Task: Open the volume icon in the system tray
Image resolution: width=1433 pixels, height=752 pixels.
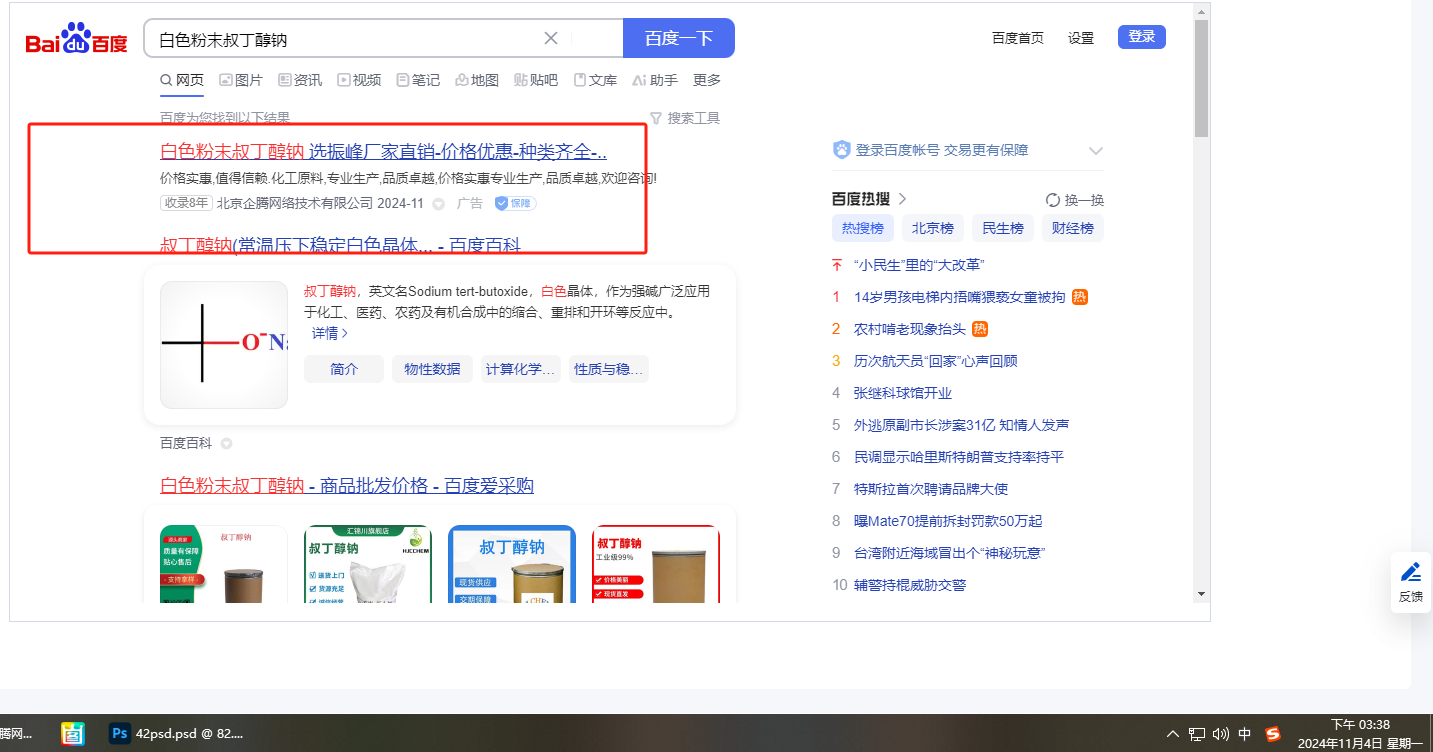Action: (1220, 734)
